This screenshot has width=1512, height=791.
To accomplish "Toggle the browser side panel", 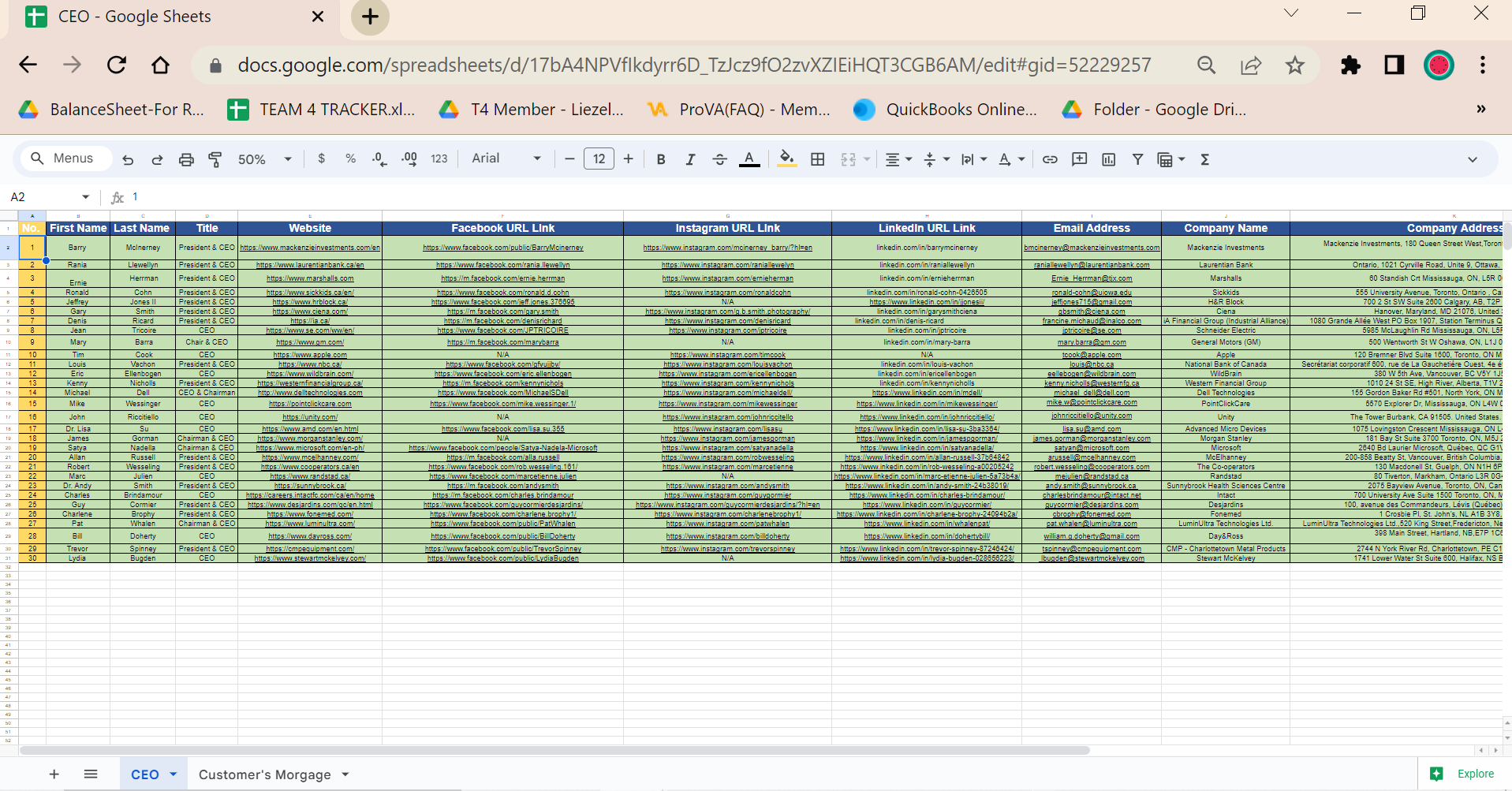I will (1394, 65).
